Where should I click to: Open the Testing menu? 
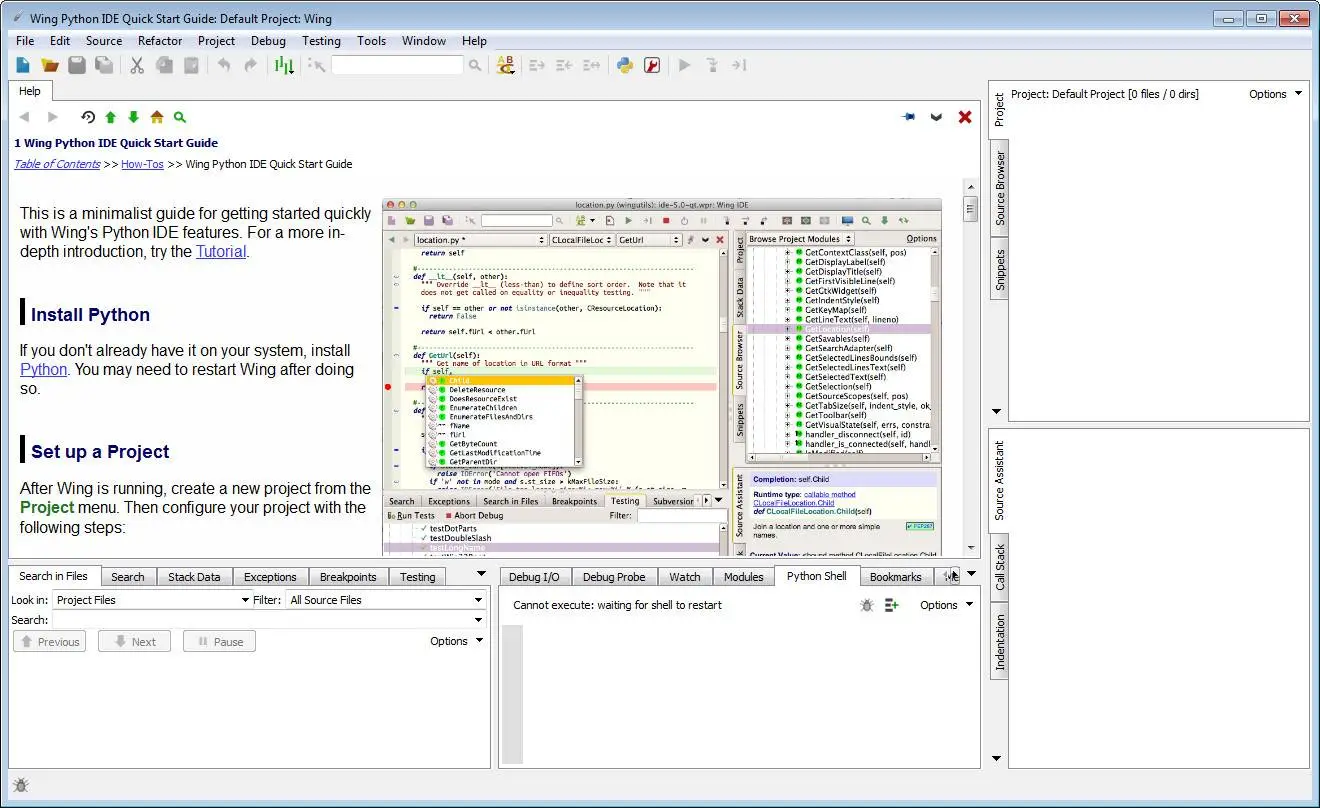point(321,41)
